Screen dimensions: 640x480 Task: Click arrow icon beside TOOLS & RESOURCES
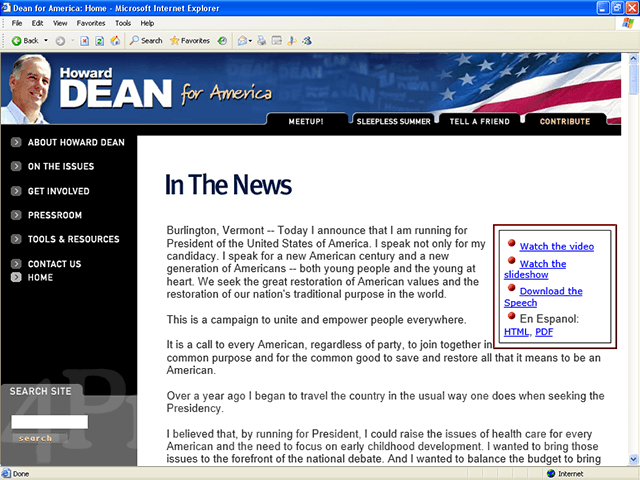[x=16, y=239]
